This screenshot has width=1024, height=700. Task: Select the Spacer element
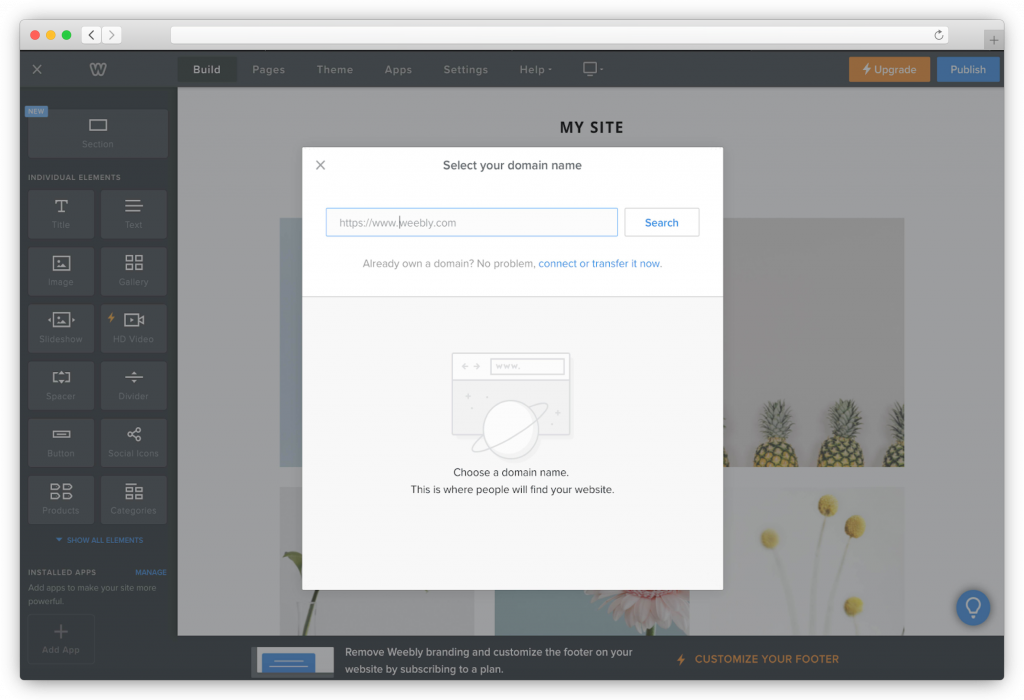click(61, 385)
